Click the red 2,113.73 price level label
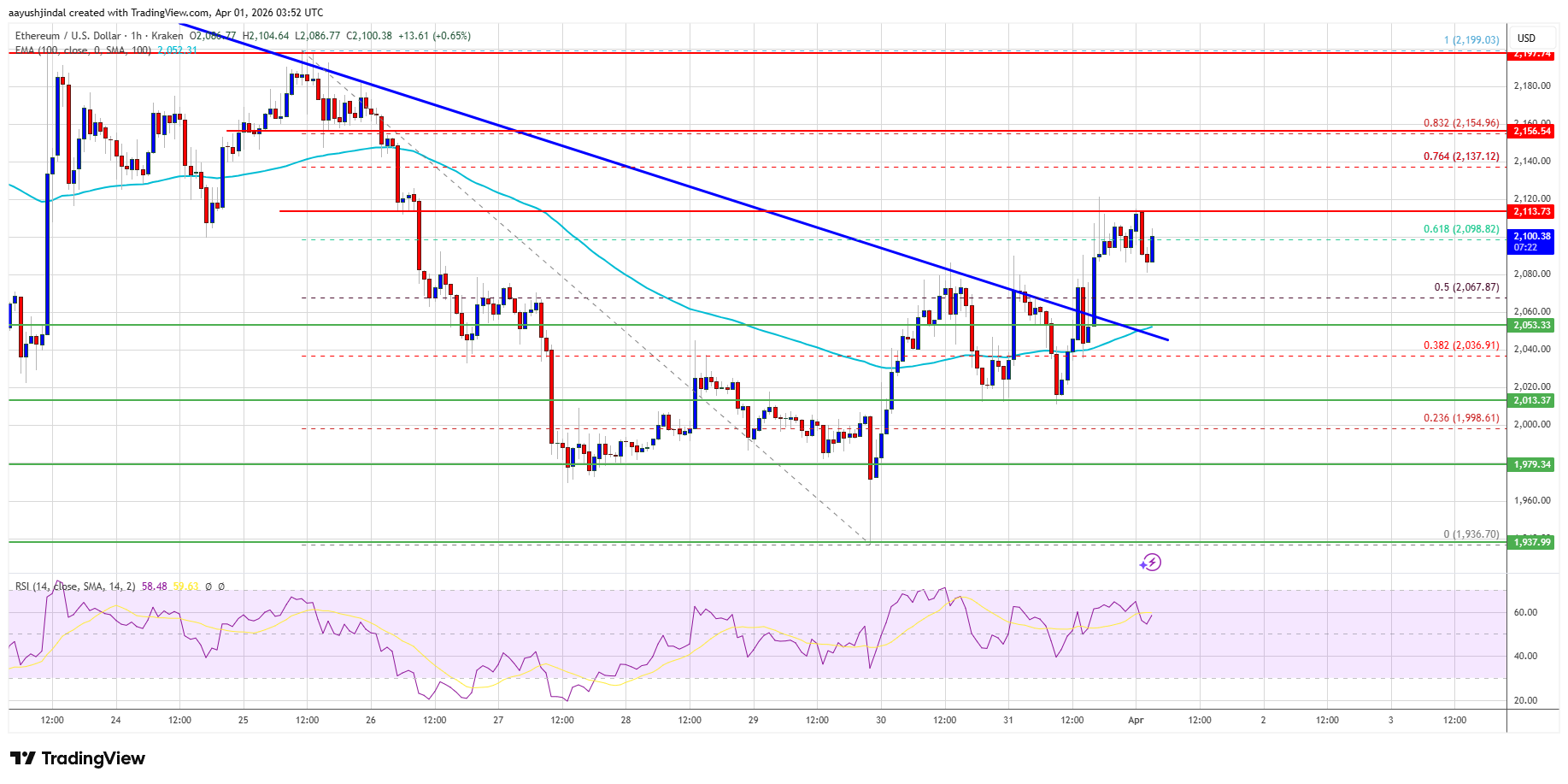The height and width of the screenshot is (784, 1568). pyautogui.click(x=1533, y=210)
